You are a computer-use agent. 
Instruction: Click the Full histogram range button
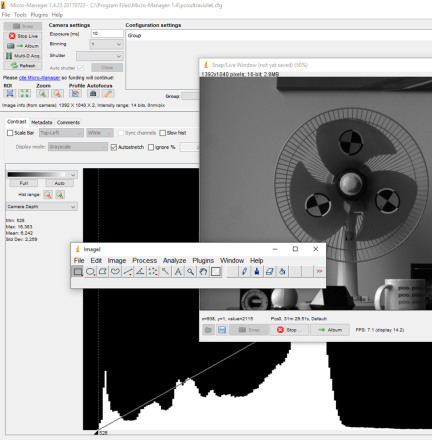click(x=24, y=183)
